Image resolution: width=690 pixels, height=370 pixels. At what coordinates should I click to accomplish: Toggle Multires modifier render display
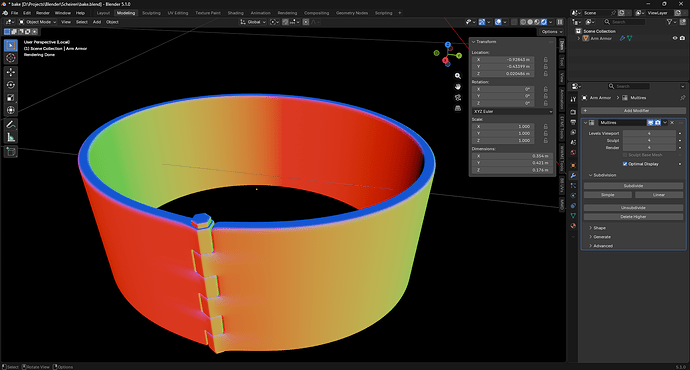(x=657, y=123)
